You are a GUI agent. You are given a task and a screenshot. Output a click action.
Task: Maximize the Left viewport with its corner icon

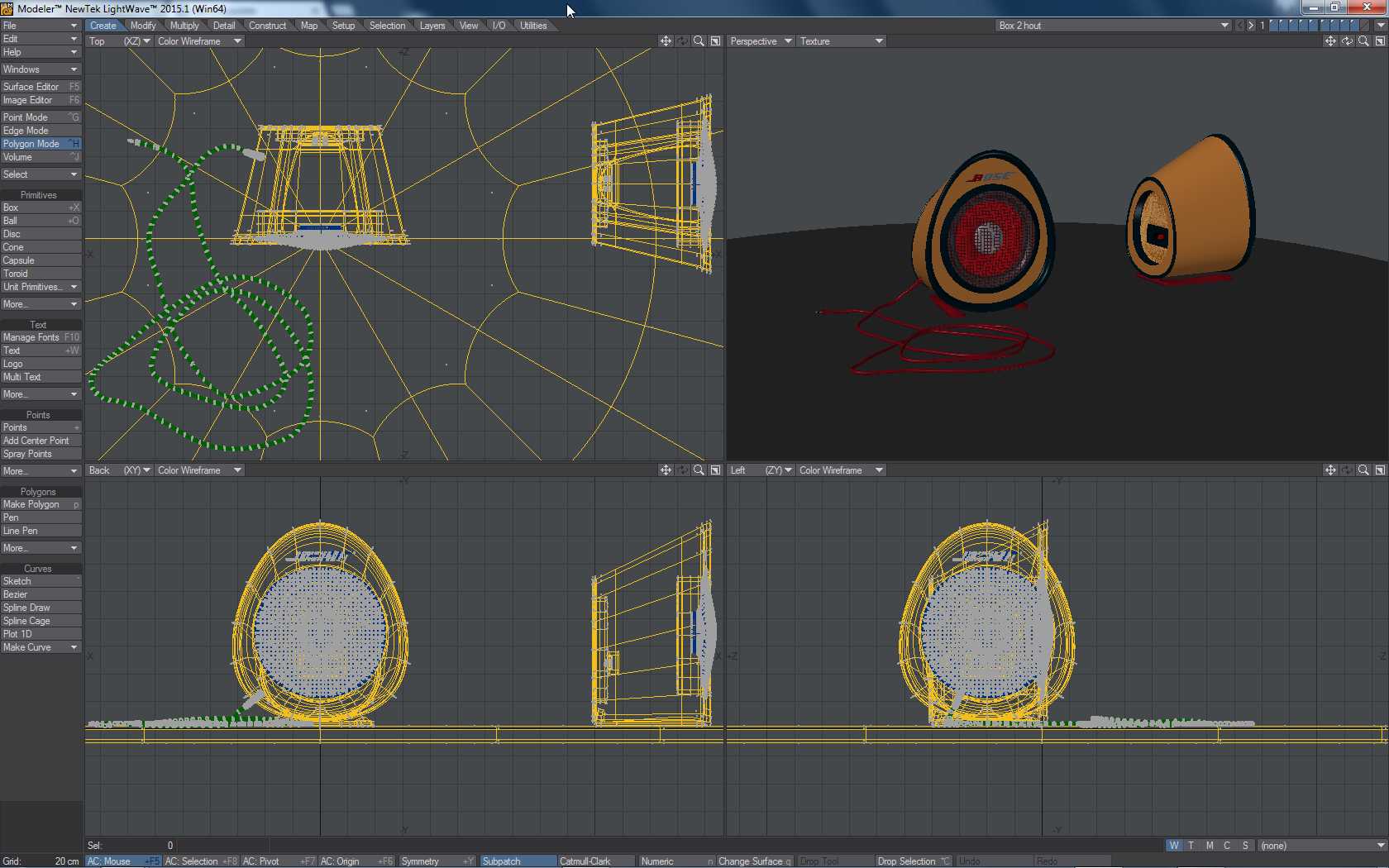tap(1381, 470)
